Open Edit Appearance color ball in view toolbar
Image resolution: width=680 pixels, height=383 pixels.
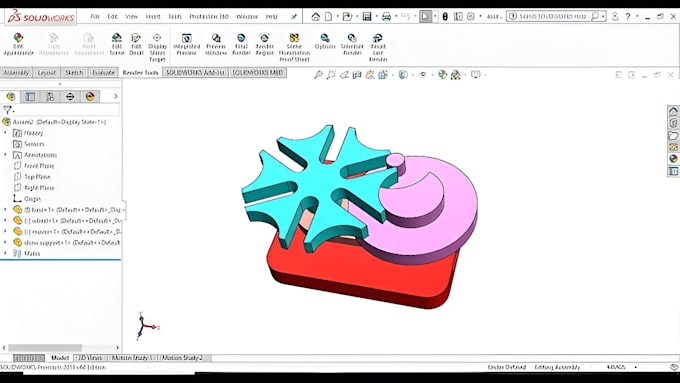[442, 75]
